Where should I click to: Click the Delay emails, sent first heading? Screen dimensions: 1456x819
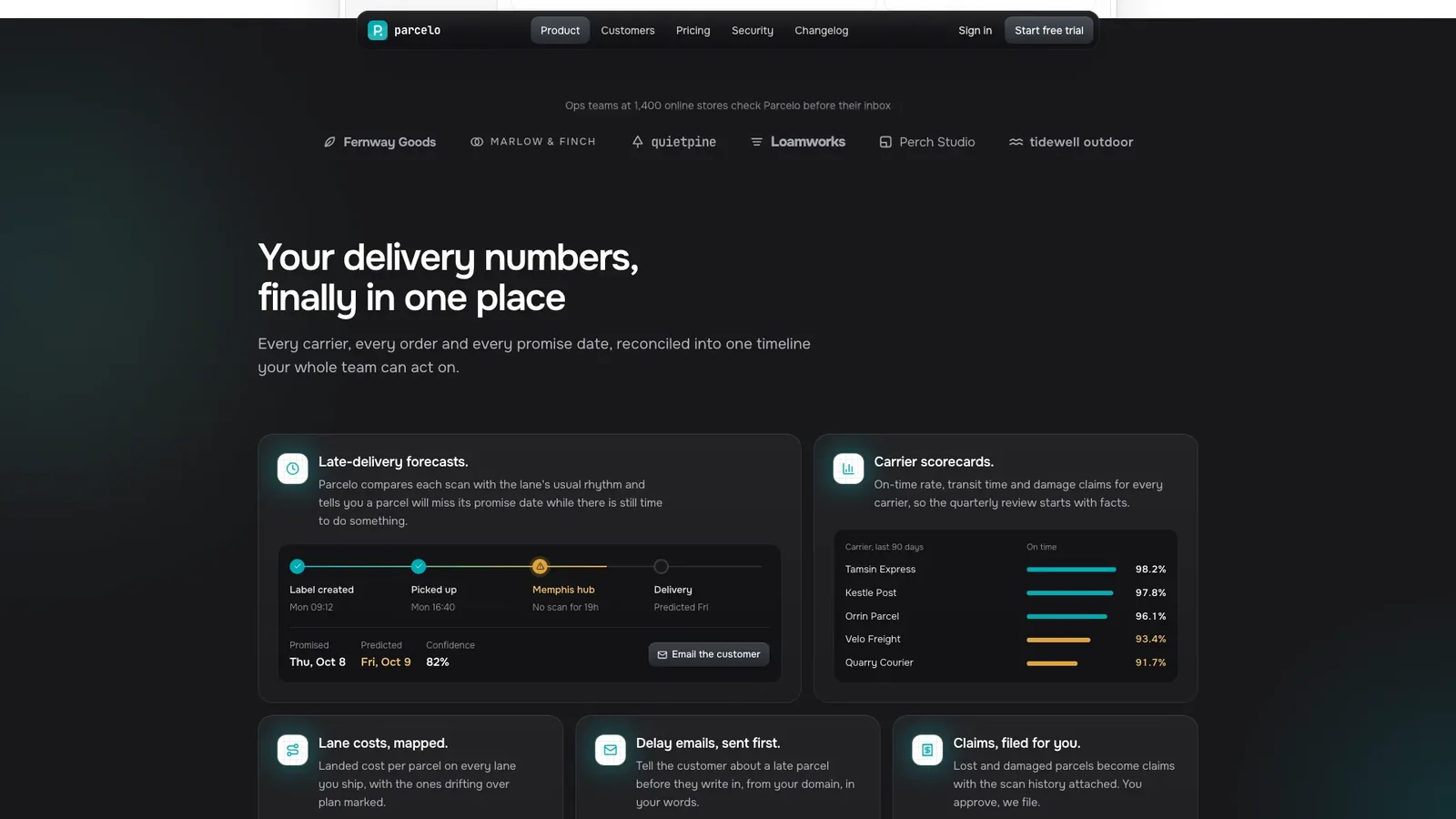click(708, 743)
